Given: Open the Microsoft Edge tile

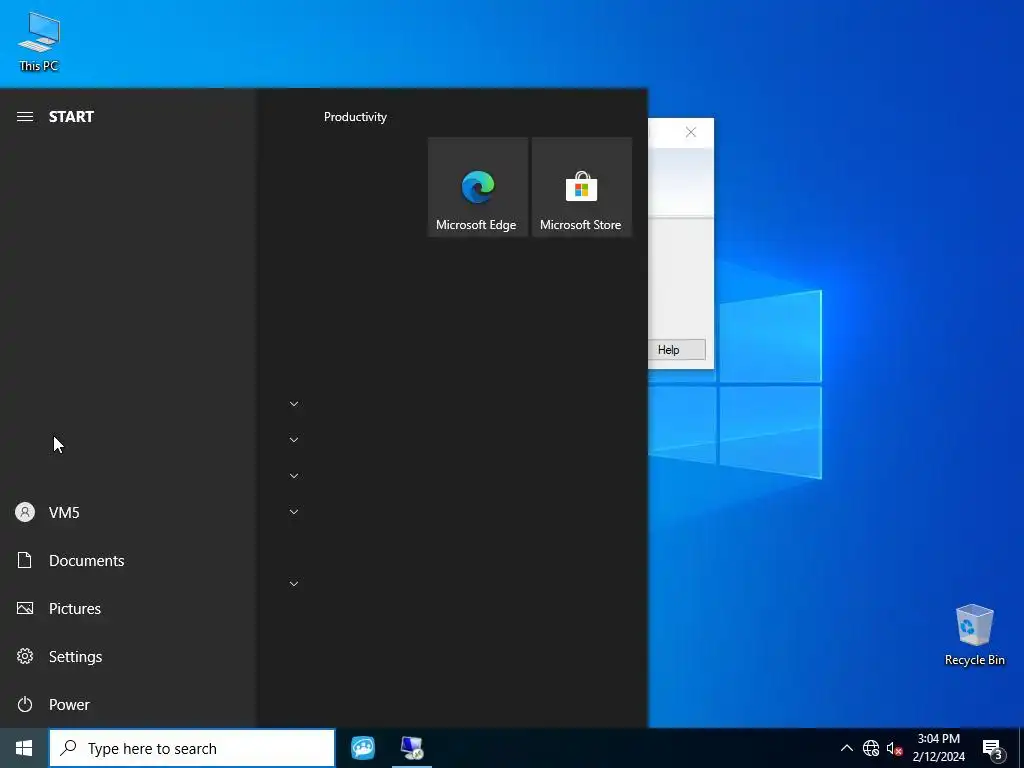Looking at the screenshot, I should coord(477,187).
